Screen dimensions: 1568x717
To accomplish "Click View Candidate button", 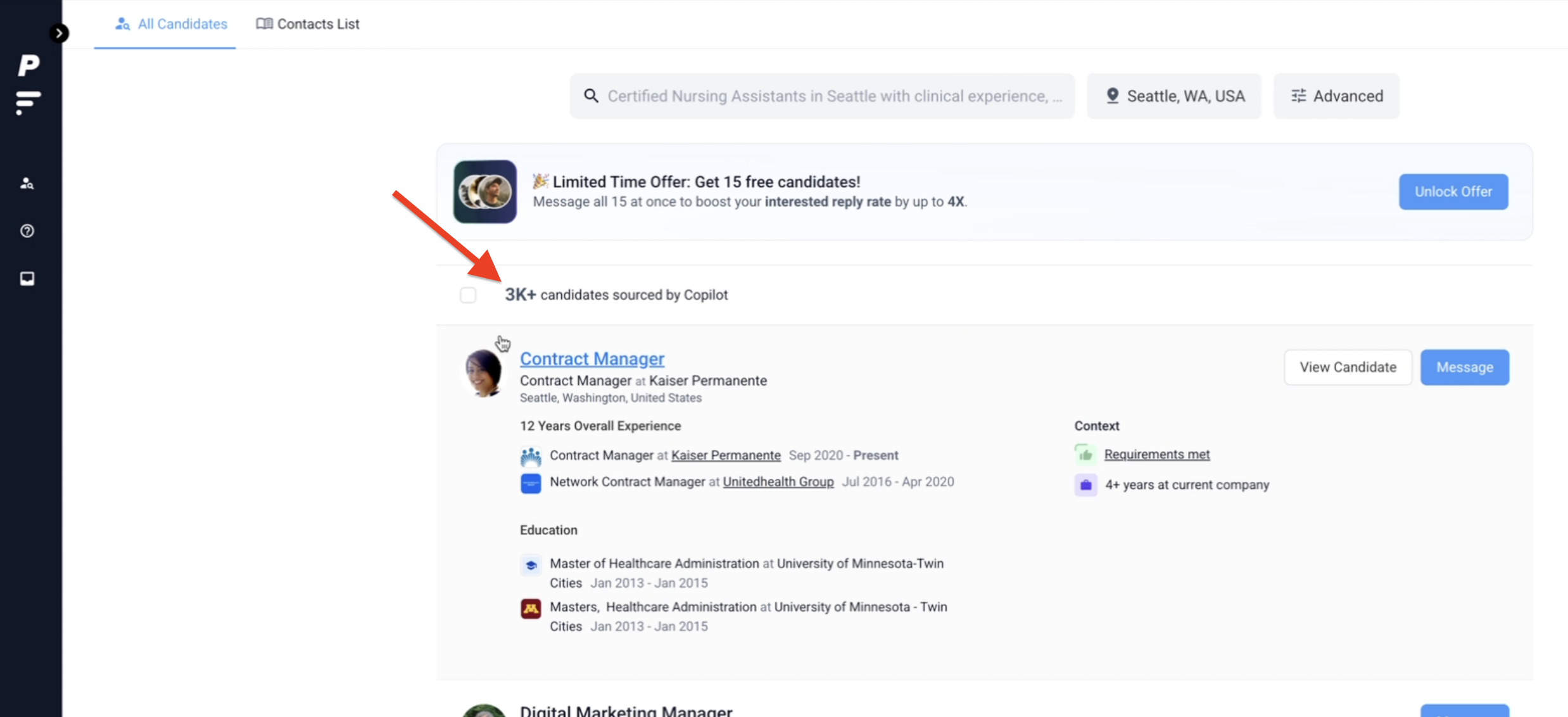I will click(x=1348, y=367).
